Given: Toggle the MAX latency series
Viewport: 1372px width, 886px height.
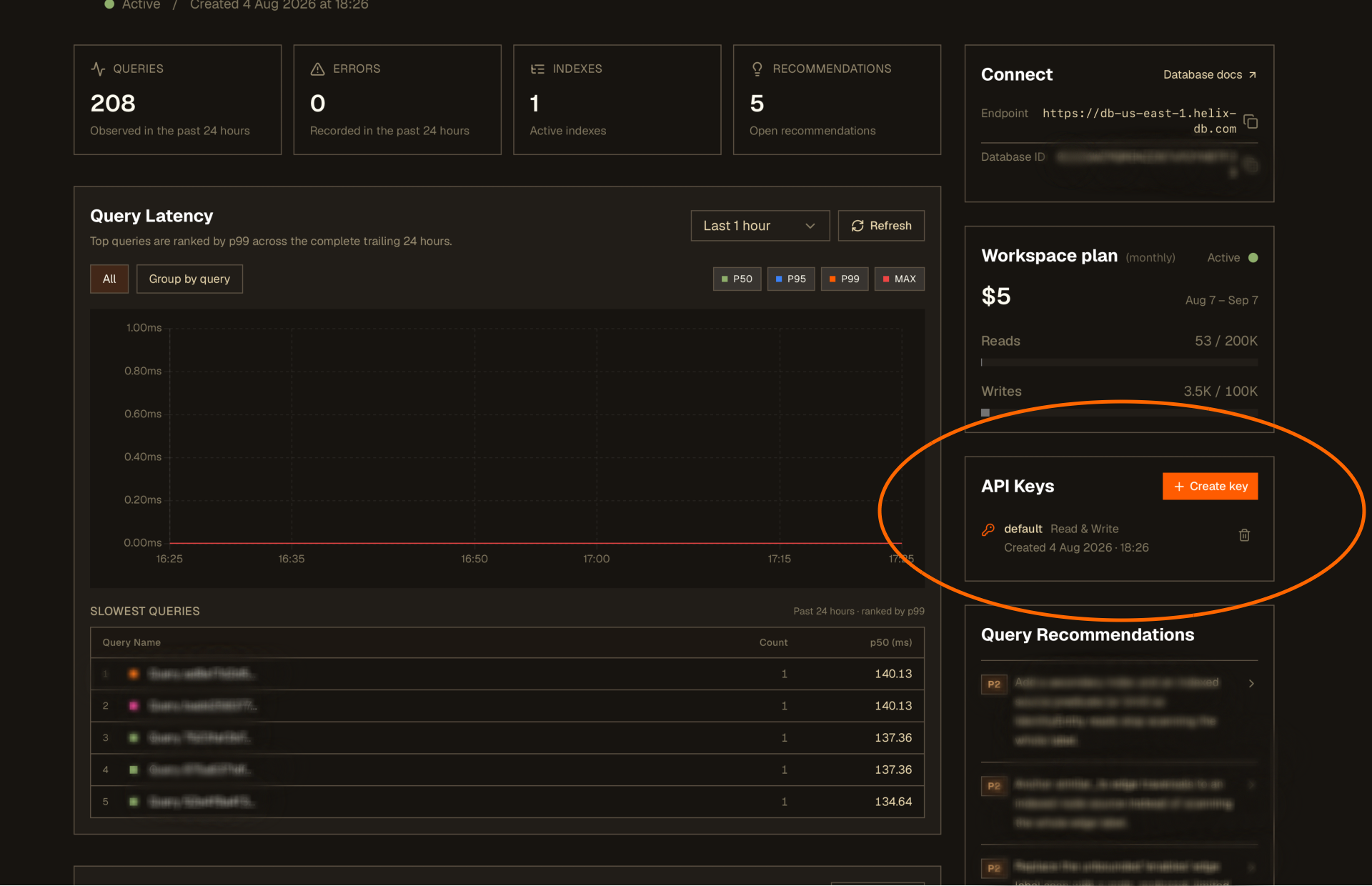Looking at the screenshot, I should tap(900, 279).
